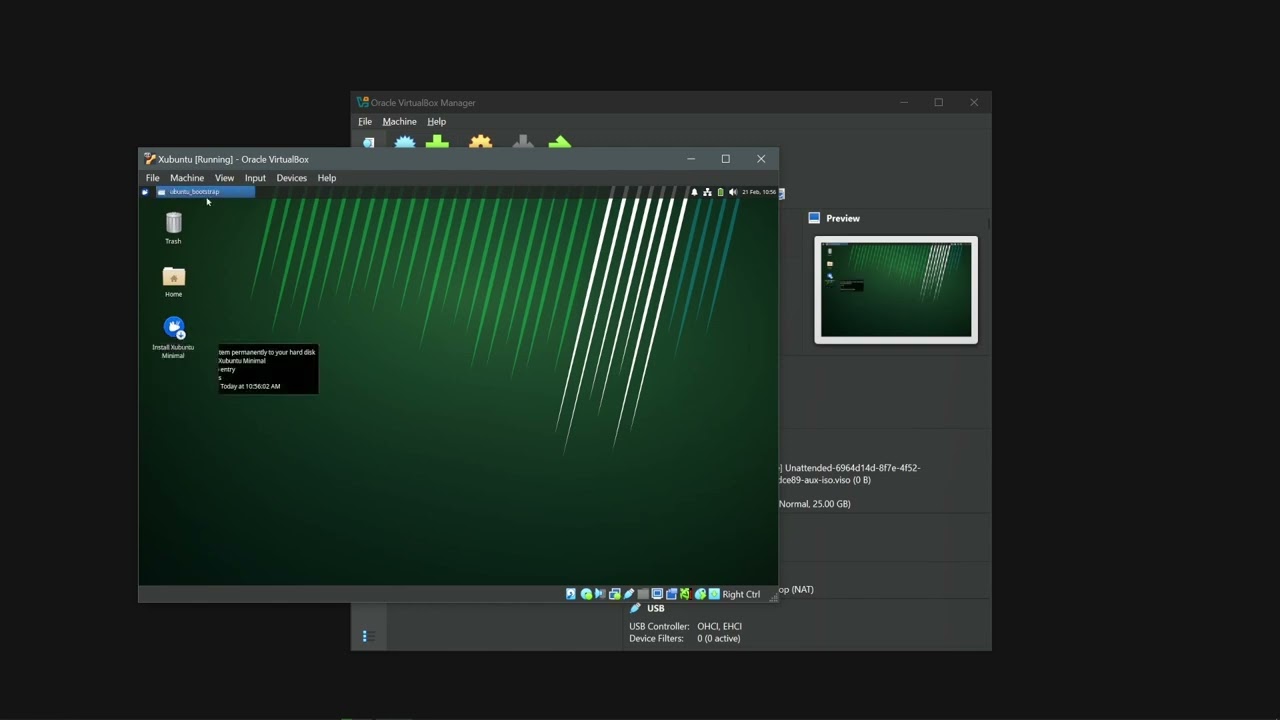Click the display monitor status icon
This screenshot has width=1280, height=720.
(x=657, y=594)
